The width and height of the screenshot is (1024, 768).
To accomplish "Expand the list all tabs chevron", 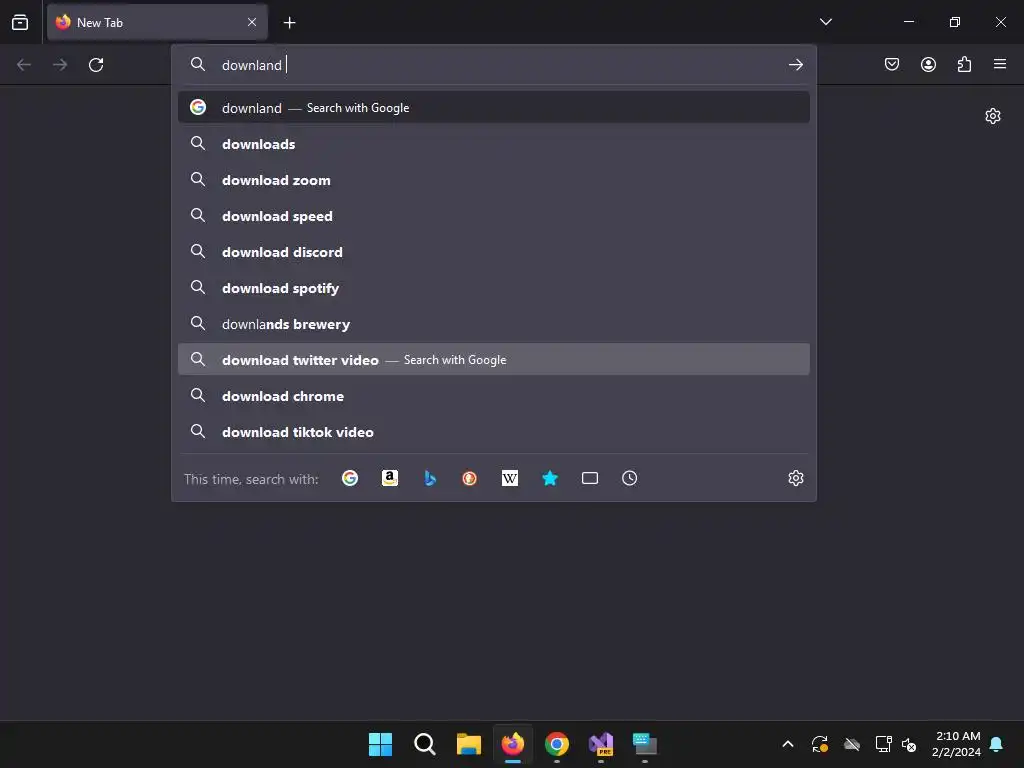I will coord(825,22).
